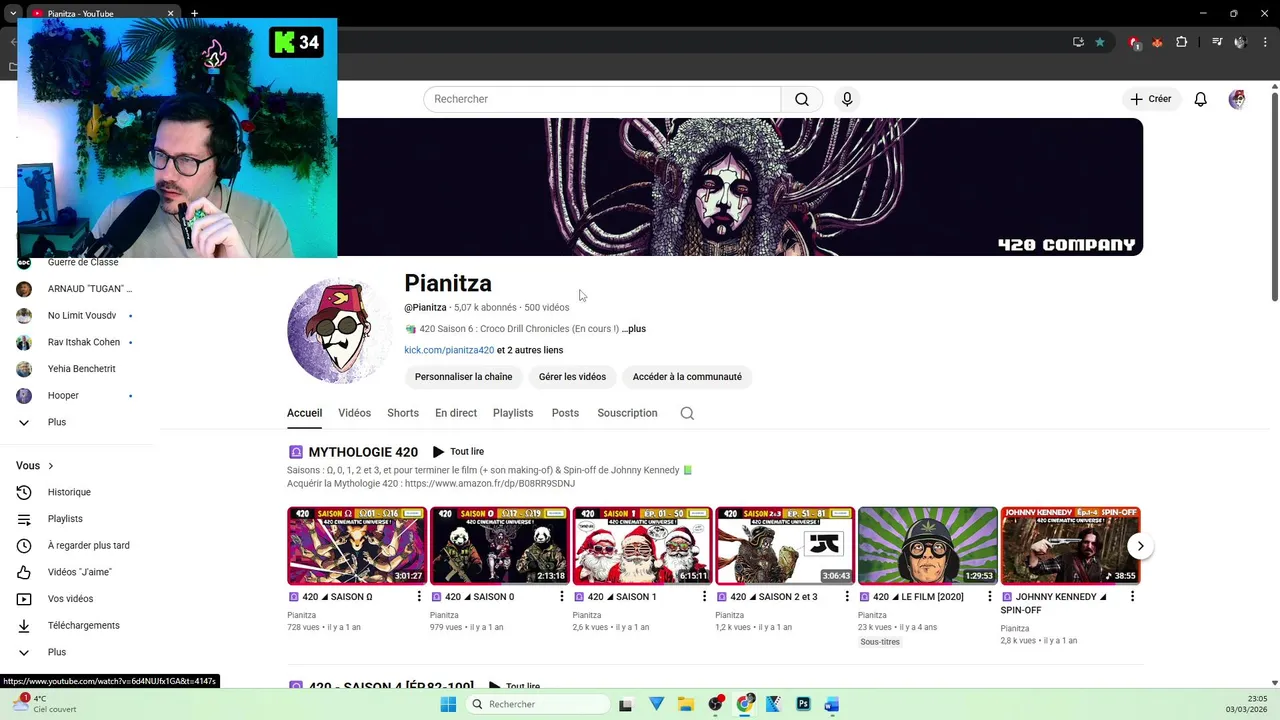Viewport: 1280px width, 720px height.
Task: Switch to the Posts tab
Action: (x=565, y=413)
